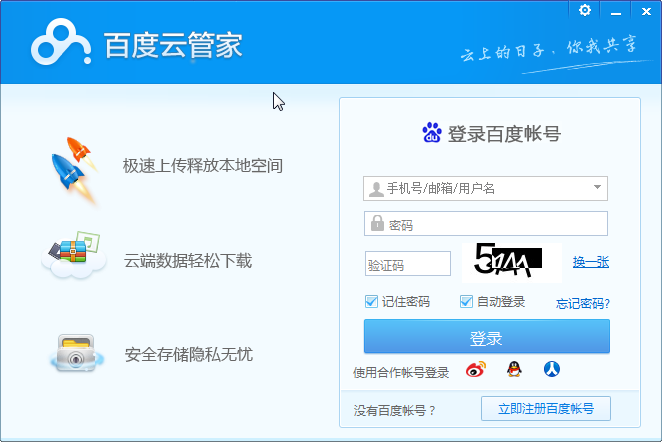Screen dimensions: 662x442
Task: Click the cloud download chest icon
Action: (x=74, y=255)
